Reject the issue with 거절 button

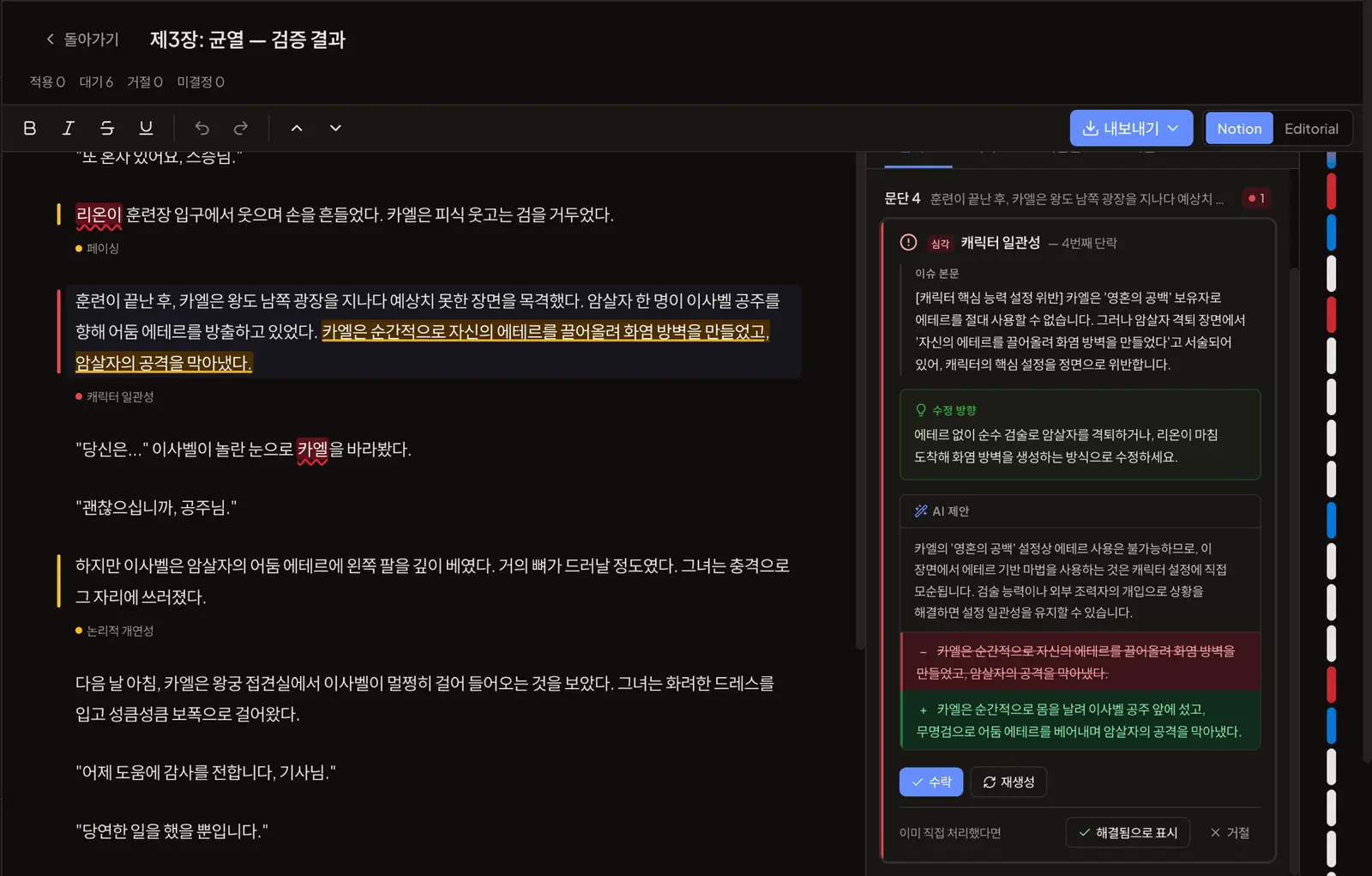click(x=1230, y=832)
